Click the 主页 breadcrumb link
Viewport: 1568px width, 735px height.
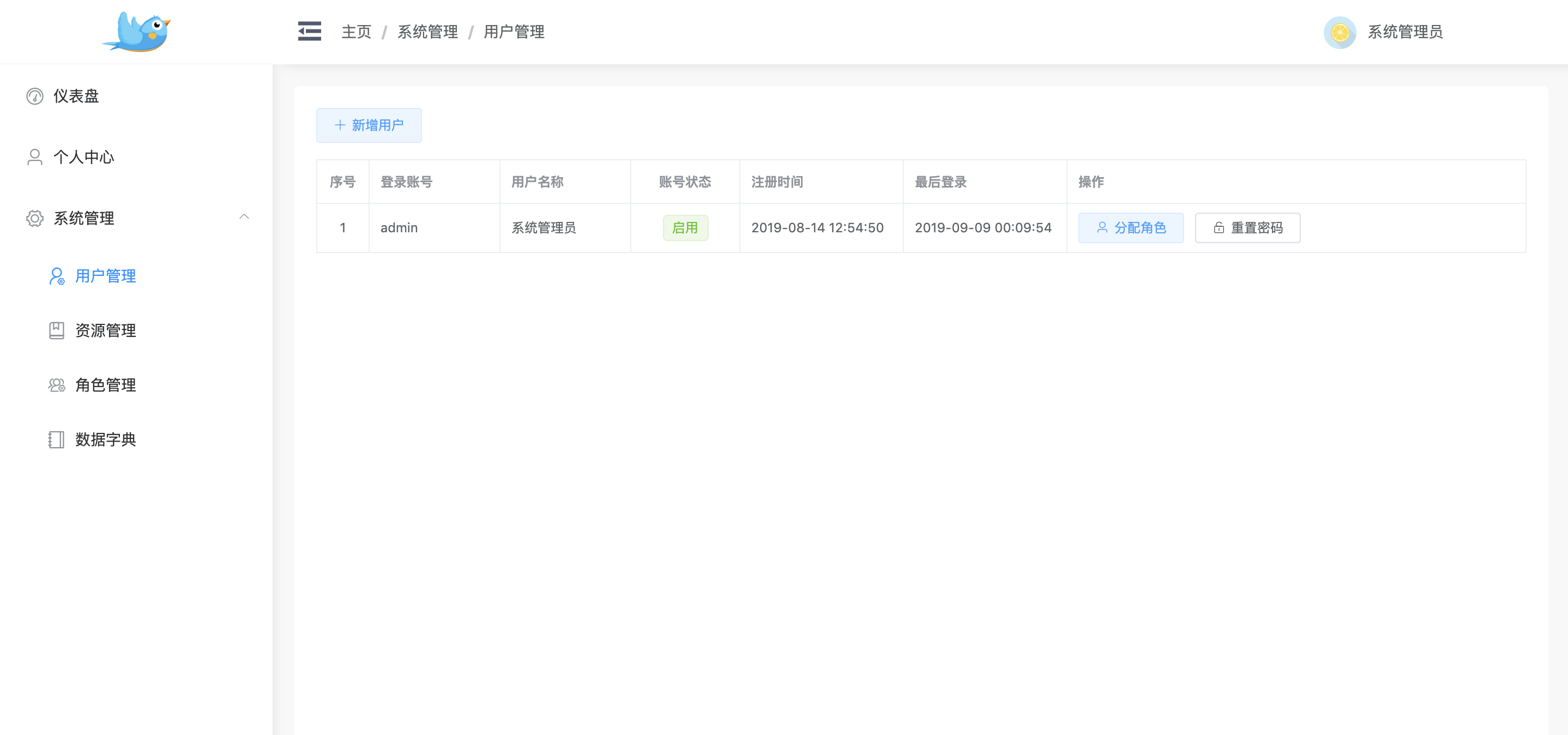tap(356, 32)
